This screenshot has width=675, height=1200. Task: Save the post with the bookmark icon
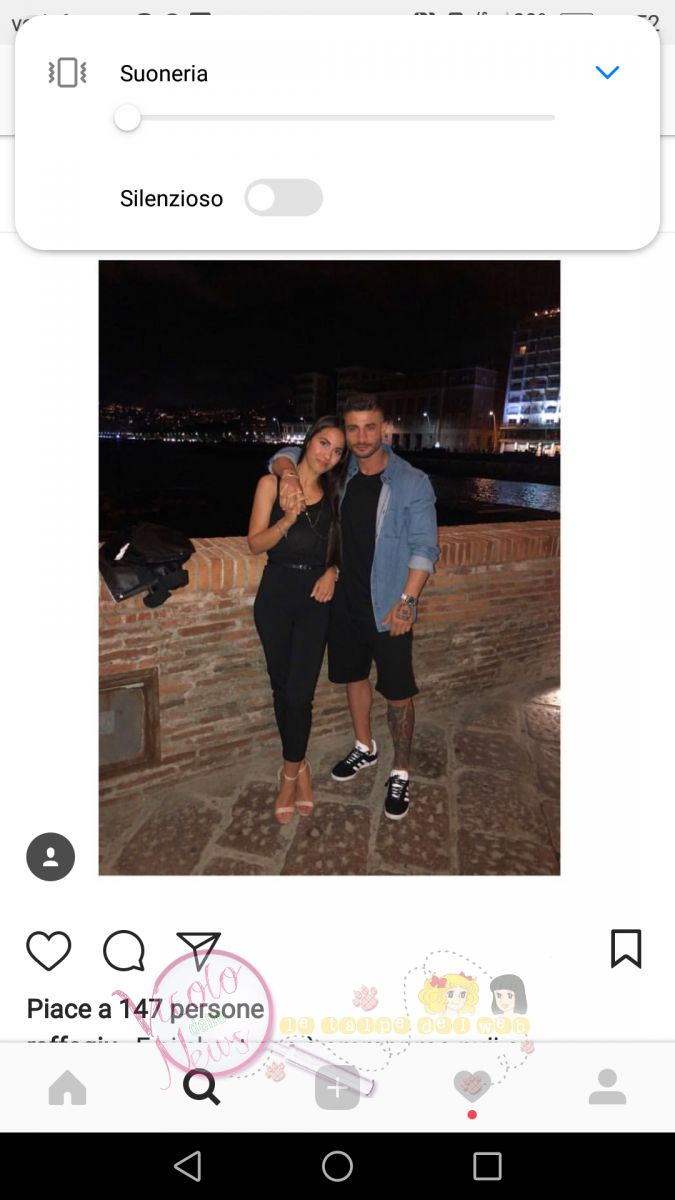tap(626, 949)
